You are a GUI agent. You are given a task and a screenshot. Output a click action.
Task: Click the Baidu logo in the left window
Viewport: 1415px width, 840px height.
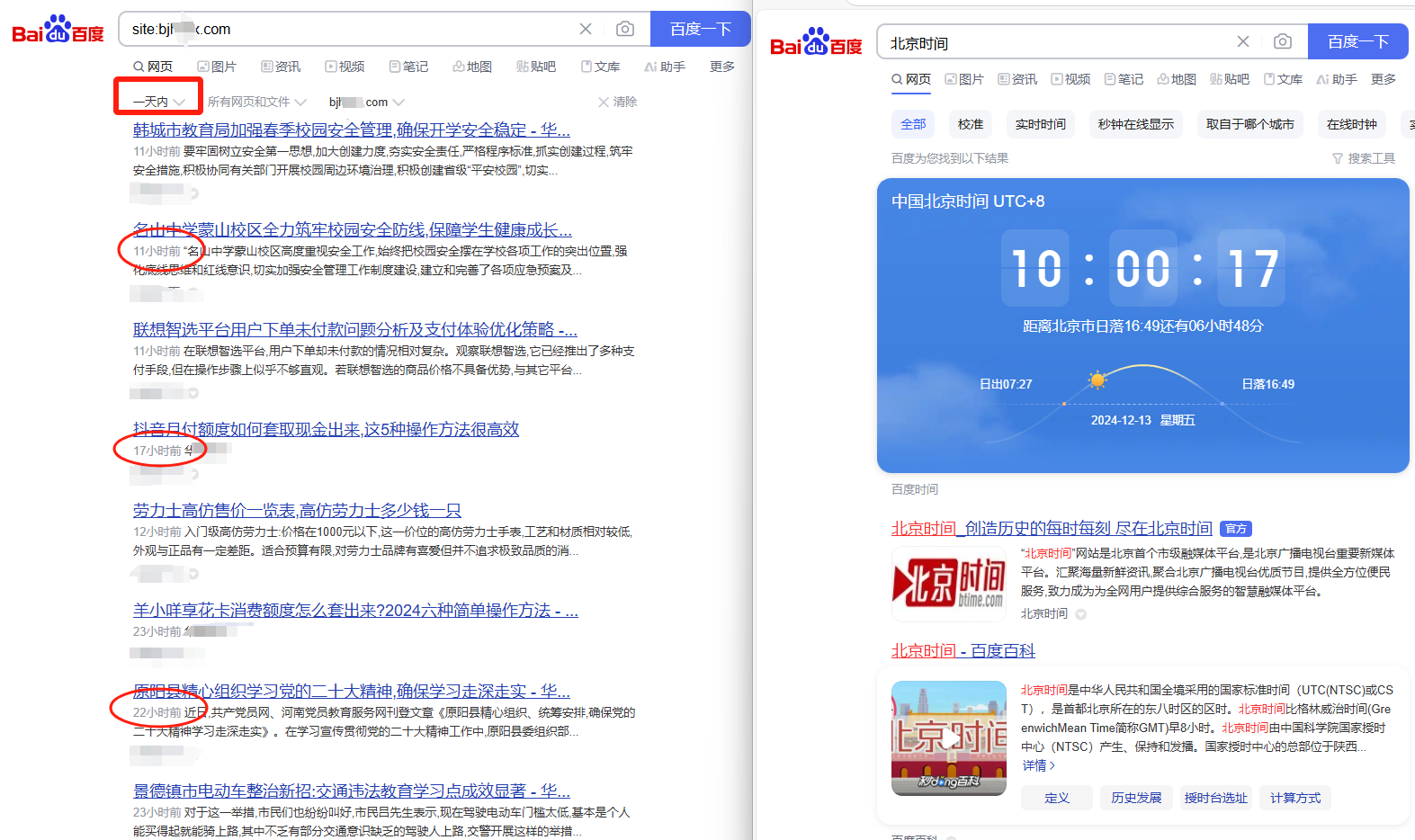pos(58,30)
